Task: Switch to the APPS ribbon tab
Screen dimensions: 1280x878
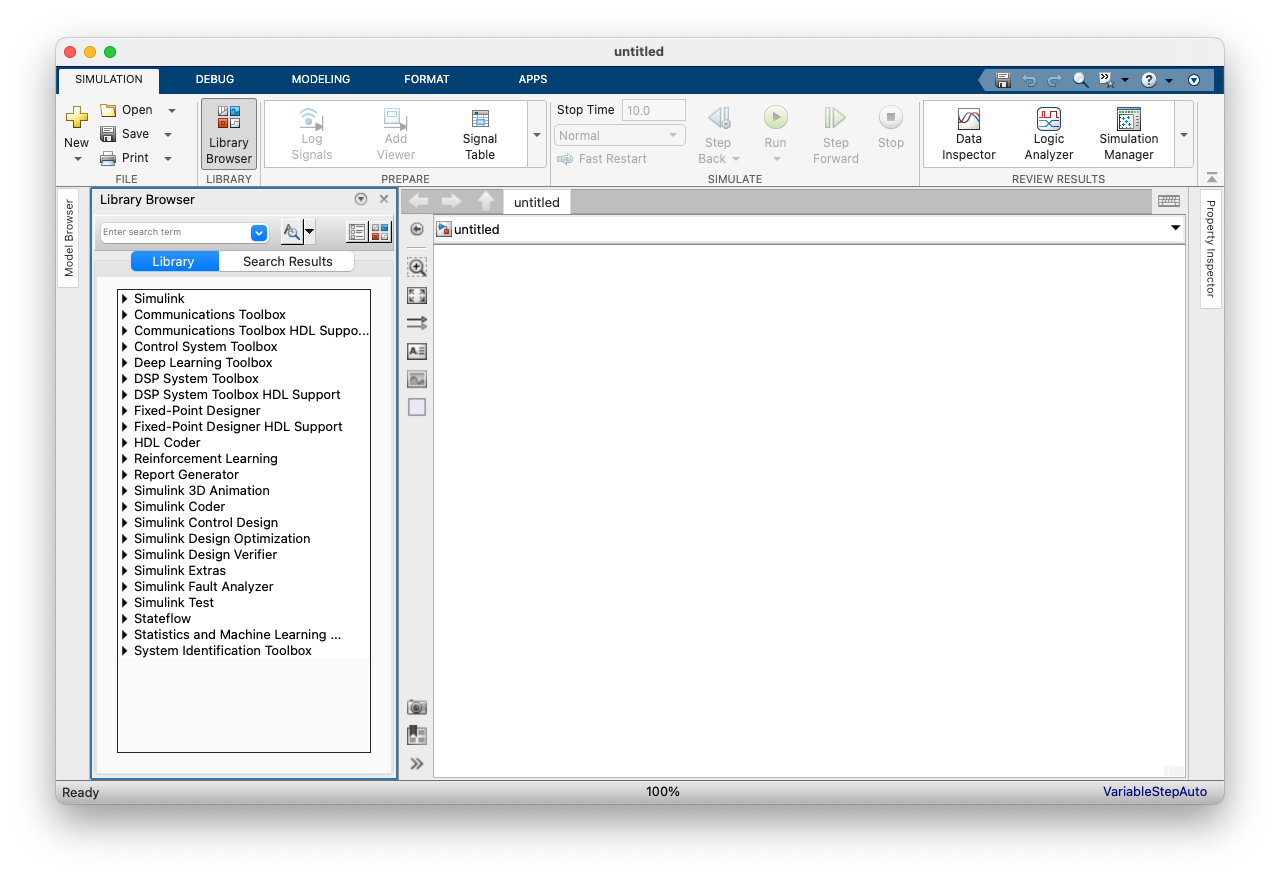Action: [533, 79]
